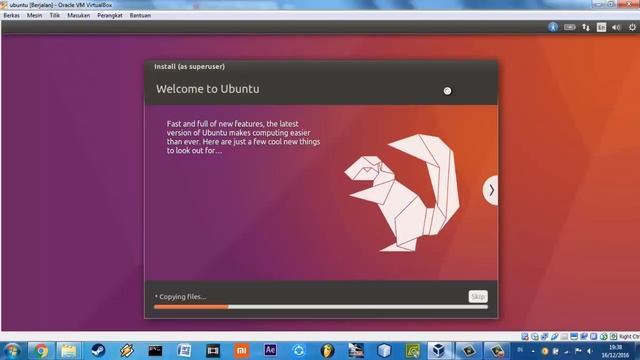
Task: Expand the Copying files details triangle
Action: pos(156,296)
